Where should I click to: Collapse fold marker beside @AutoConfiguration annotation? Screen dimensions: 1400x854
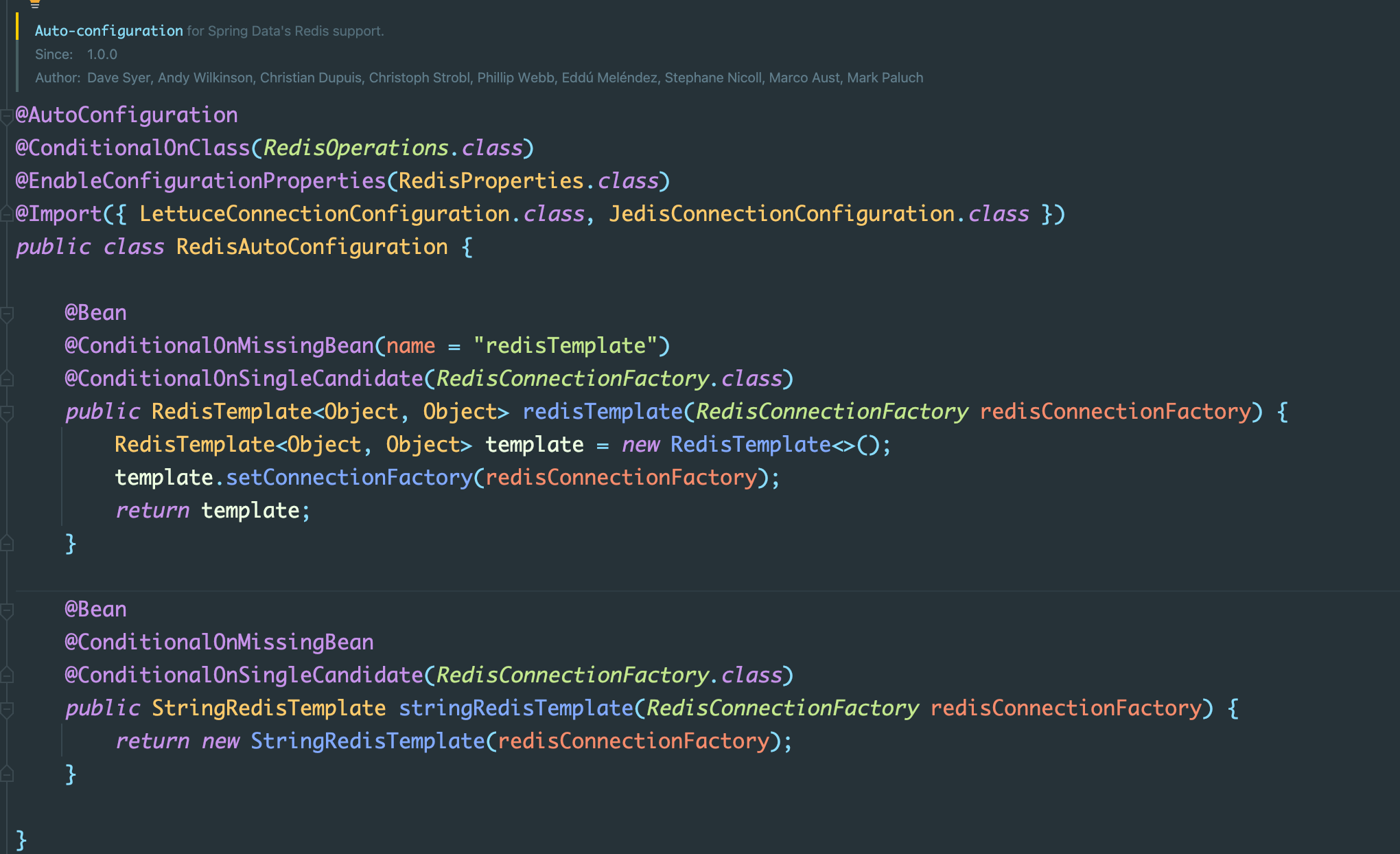(6, 116)
